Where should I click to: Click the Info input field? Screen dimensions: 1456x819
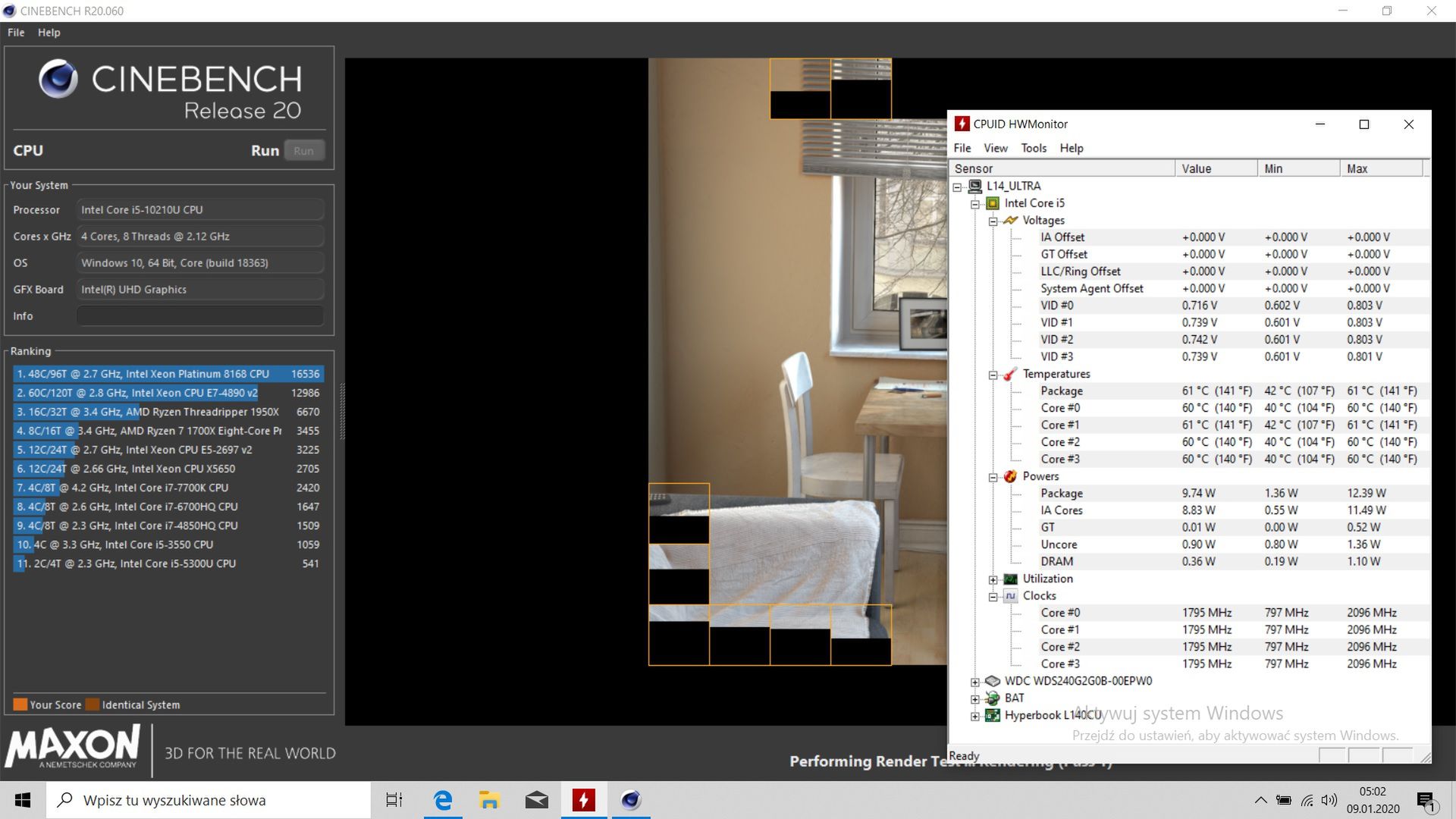pyautogui.click(x=200, y=316)
